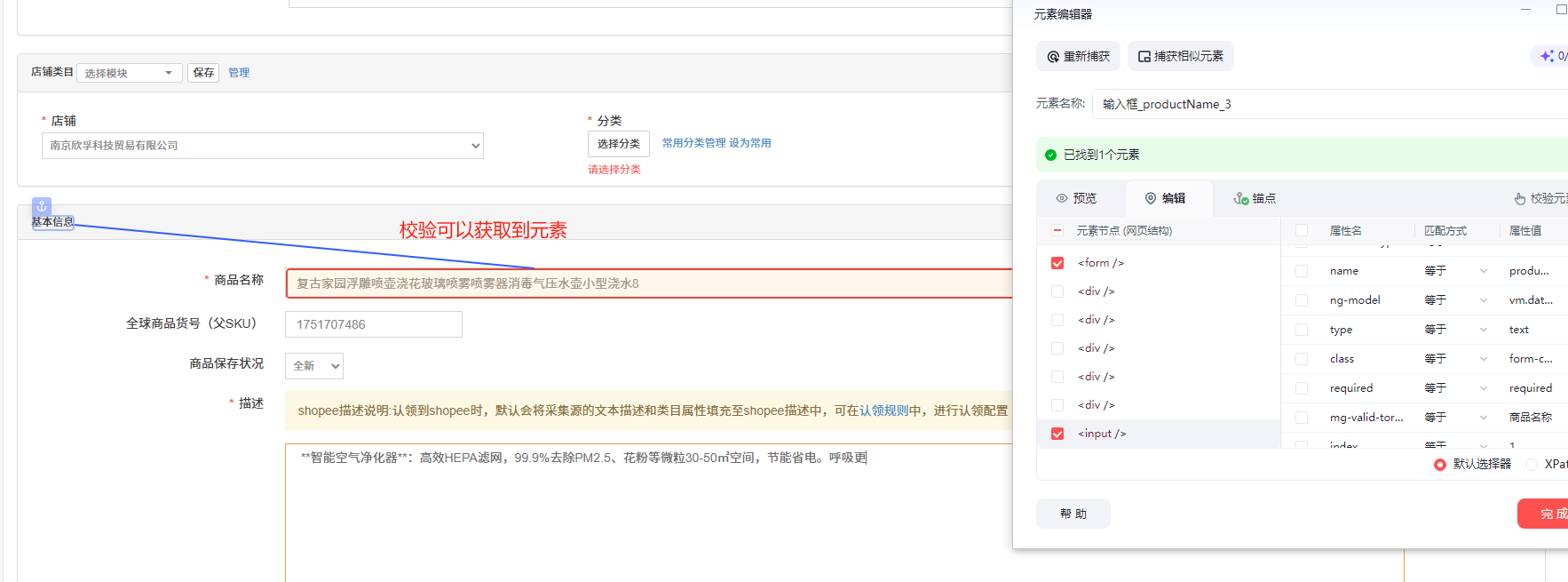Click the 选择分类 button
Image resolution: width=1568 pixels, height=582 pixels.
point(618,144)
